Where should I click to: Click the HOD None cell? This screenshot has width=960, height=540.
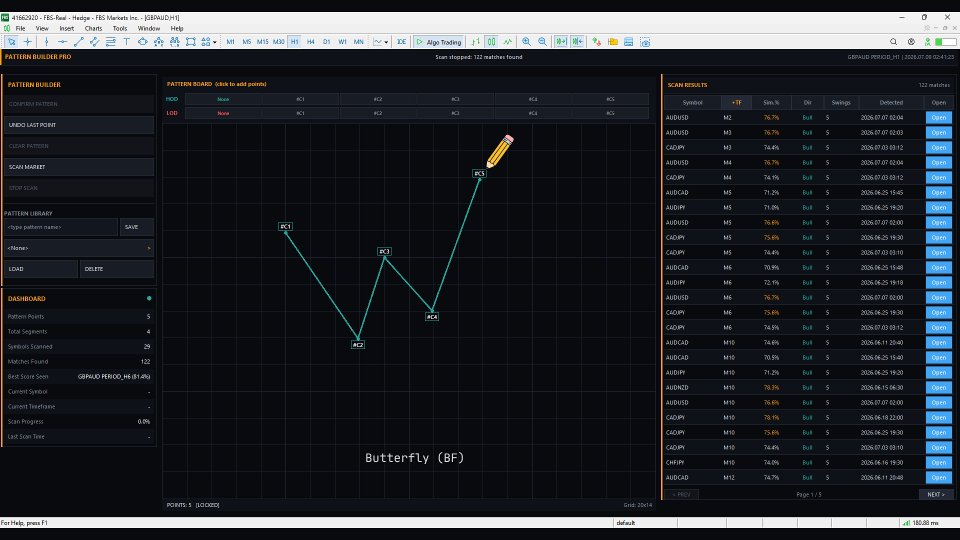223,99
